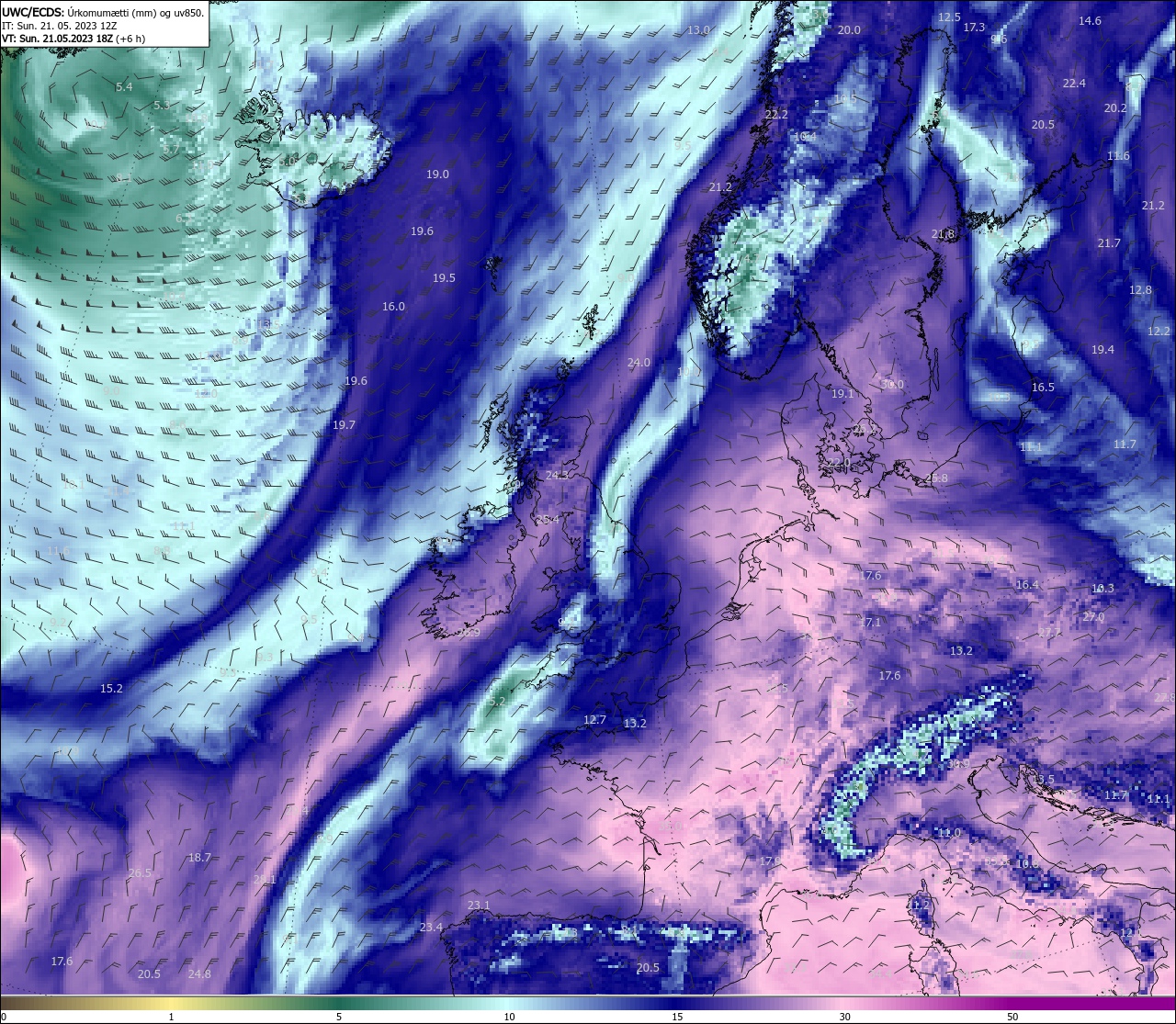Click the 15.2 value in the Atlantic
Image resolution: width=1176 pixels, height=1024 pixels.
pos(111,688)
